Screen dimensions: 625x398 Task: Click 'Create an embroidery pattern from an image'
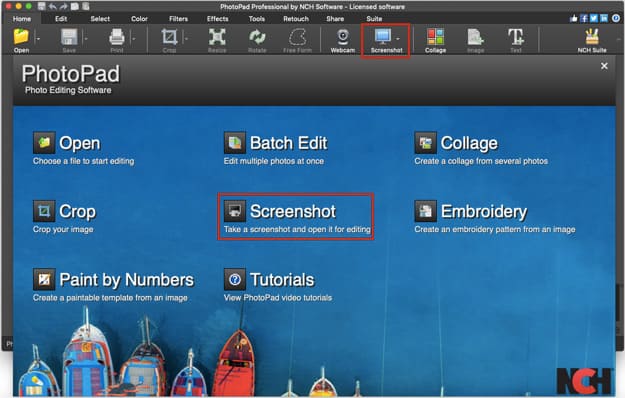pos(495,229)
